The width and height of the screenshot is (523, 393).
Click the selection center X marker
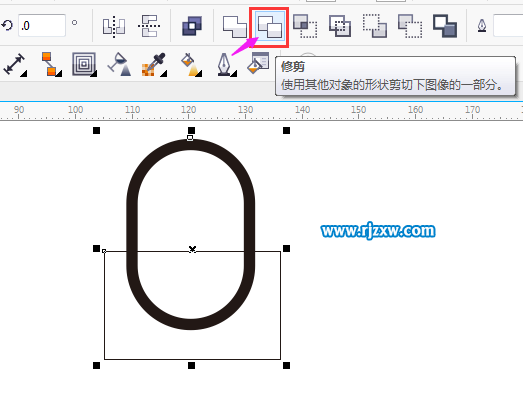(192, 249)
